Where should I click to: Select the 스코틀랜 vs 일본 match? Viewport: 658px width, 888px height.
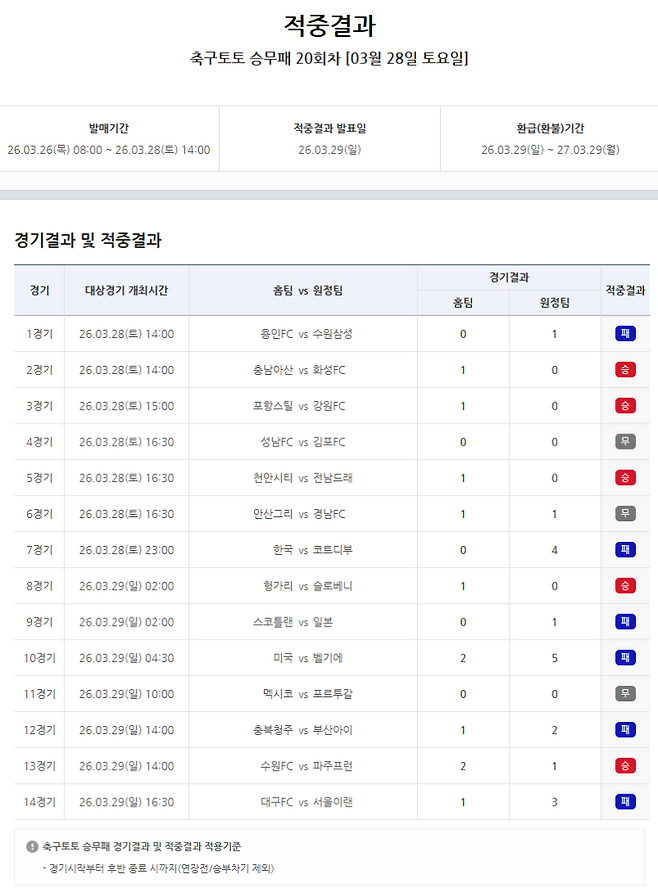302,622
